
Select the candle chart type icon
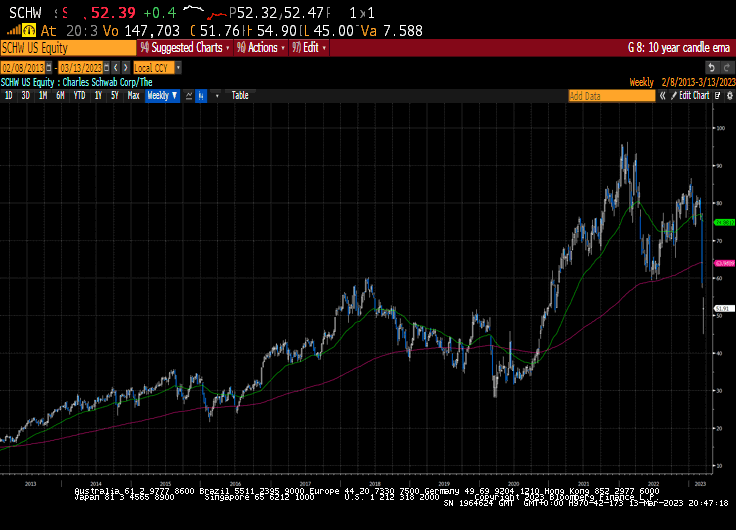pos(201,96)
